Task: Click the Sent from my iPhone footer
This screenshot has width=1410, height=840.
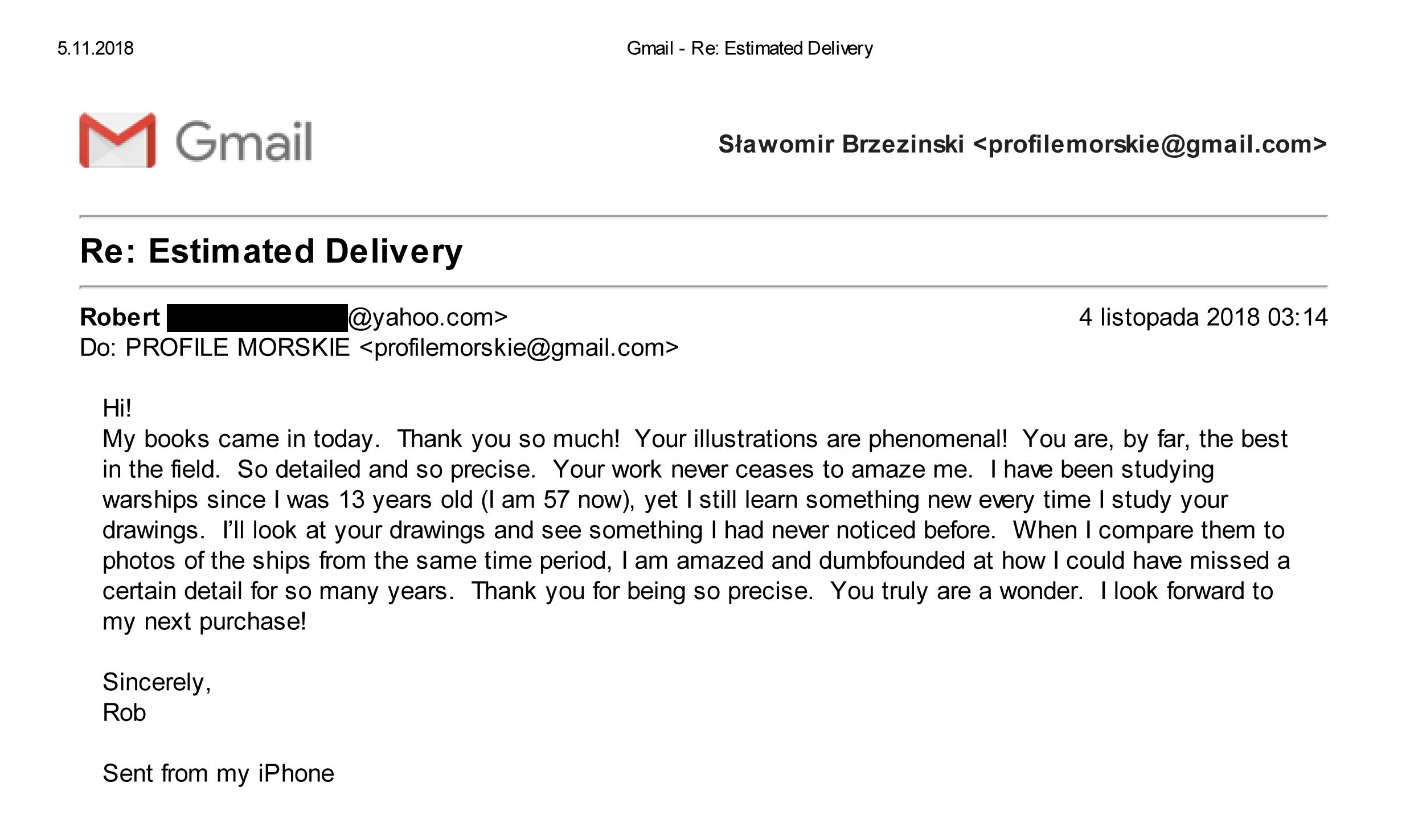Action: click(218, 774)
